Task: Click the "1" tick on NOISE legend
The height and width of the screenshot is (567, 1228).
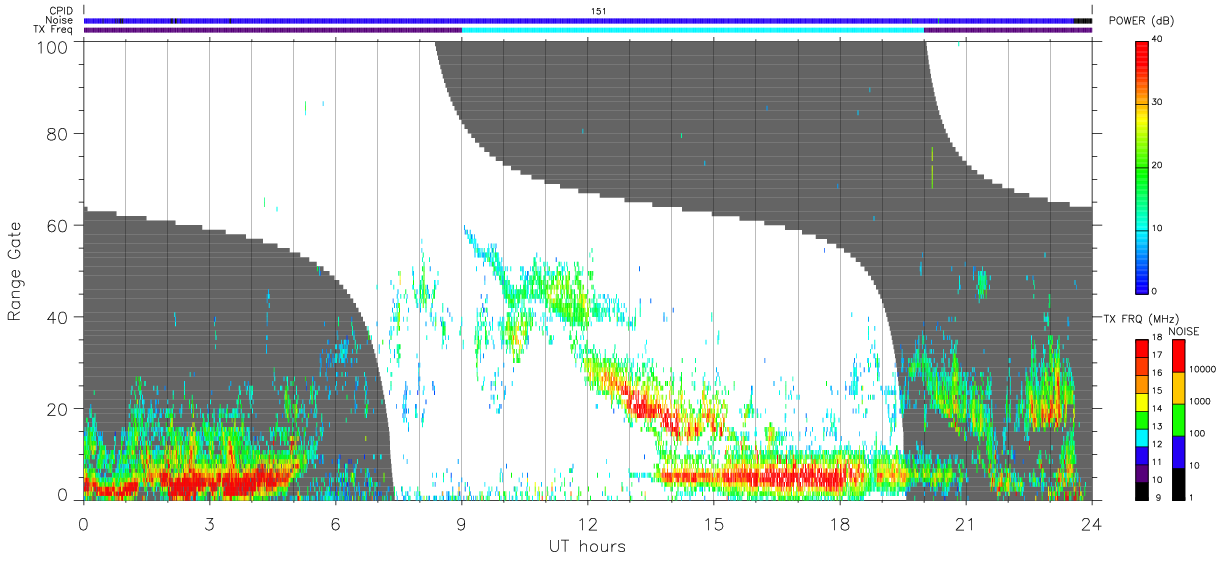Action: (1192, 497)
